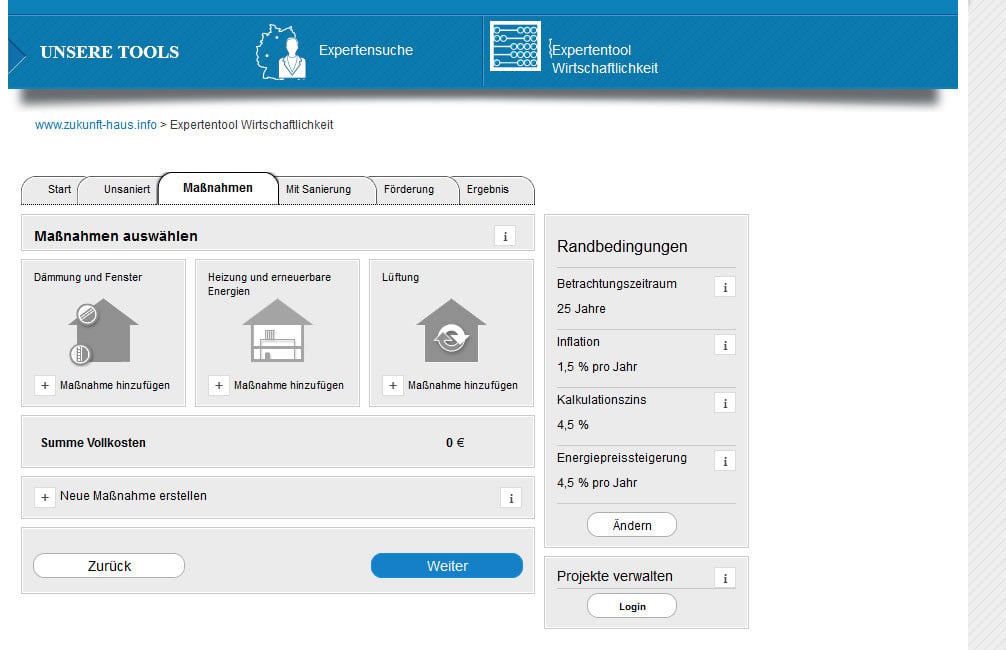Show info for Betrachtungszeitraum

click(725, 287)
